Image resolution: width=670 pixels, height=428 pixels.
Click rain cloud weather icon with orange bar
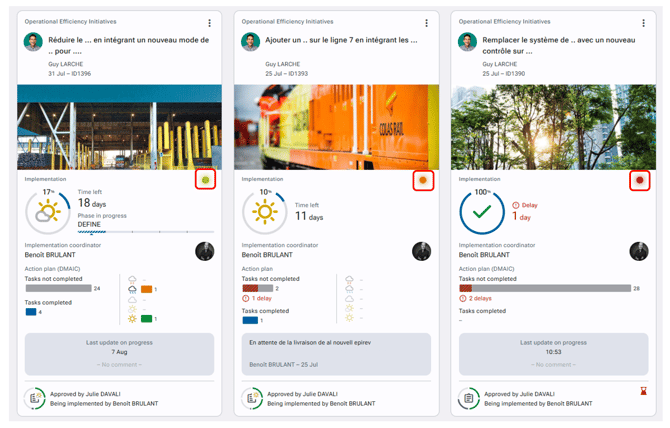tap(132, 290)
